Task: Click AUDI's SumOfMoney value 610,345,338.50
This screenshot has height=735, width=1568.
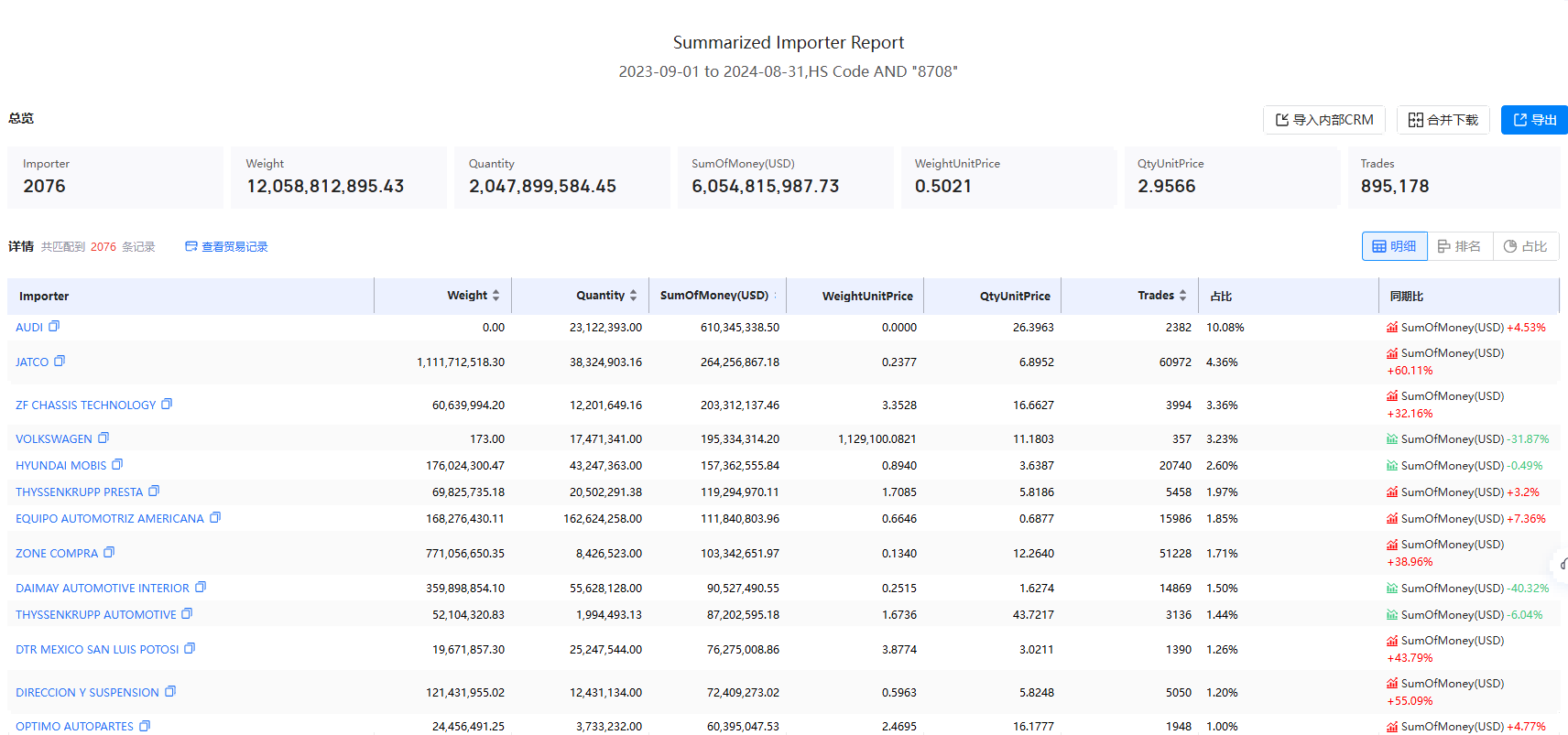Action: [x=740, y=328]
